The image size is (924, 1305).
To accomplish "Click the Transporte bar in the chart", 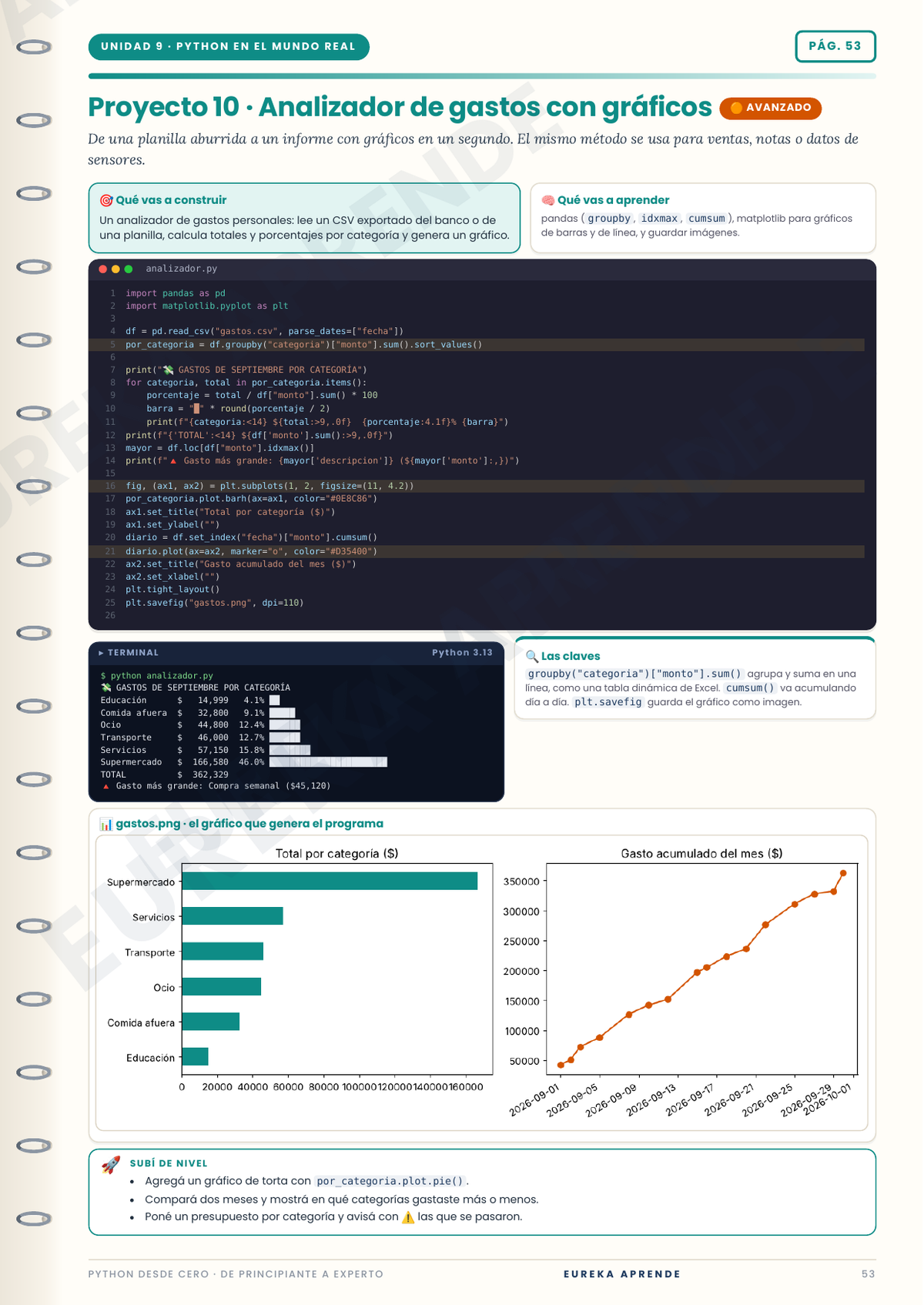I will pos(223,952).
